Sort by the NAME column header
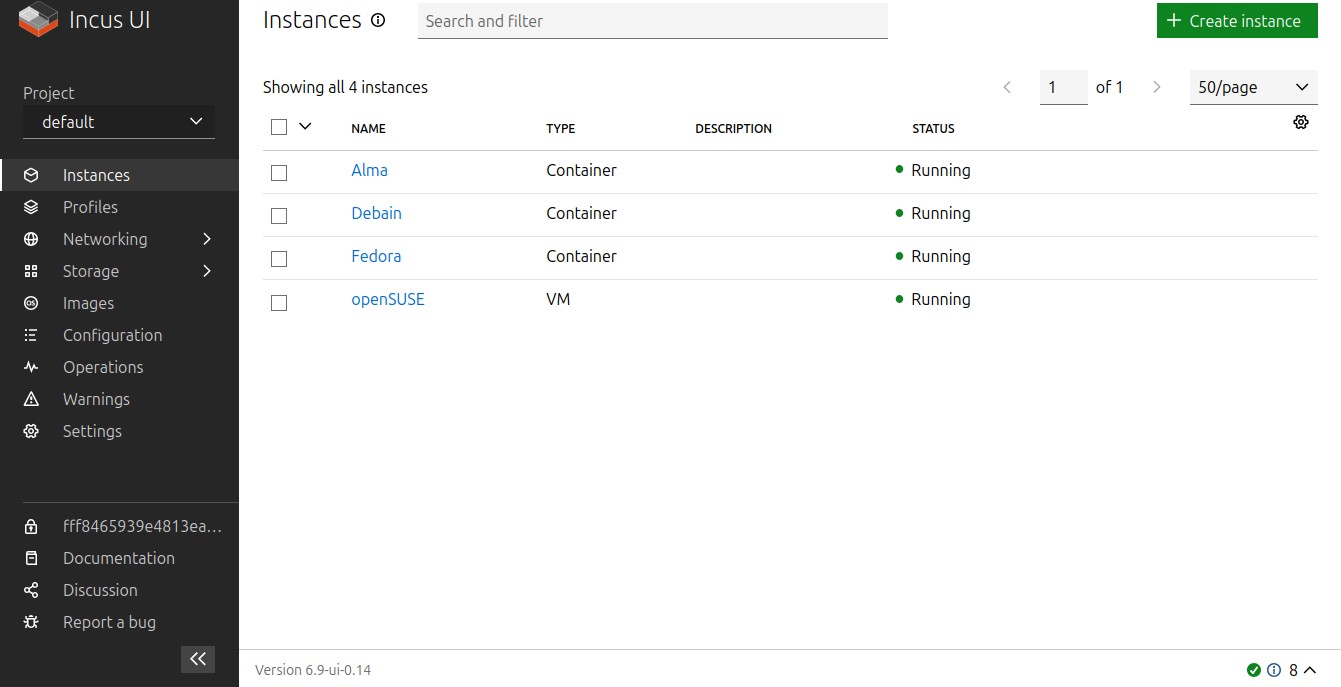The width and height of the screenshot is (1341, 687). (368, 129)
